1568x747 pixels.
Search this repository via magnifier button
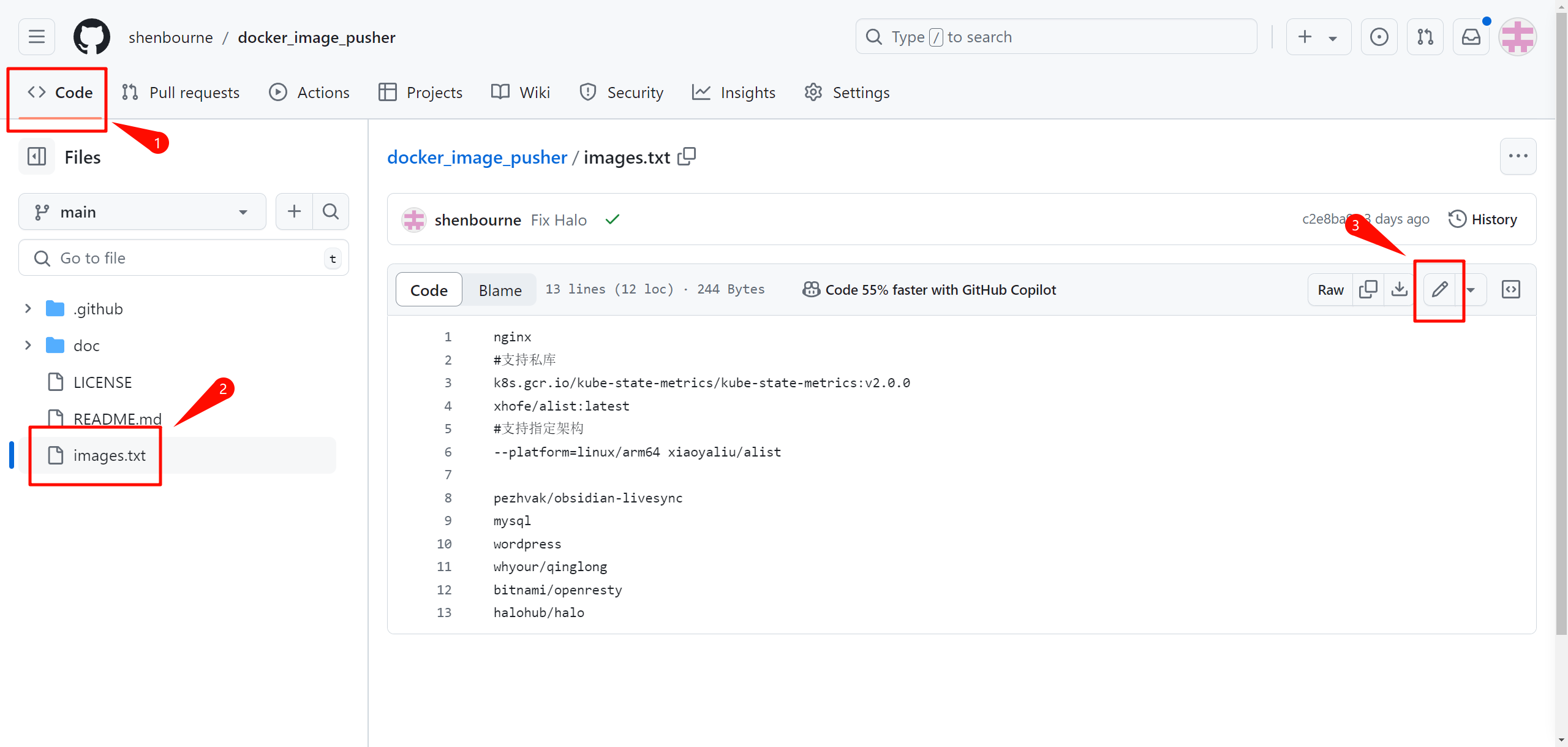(331, 211)
